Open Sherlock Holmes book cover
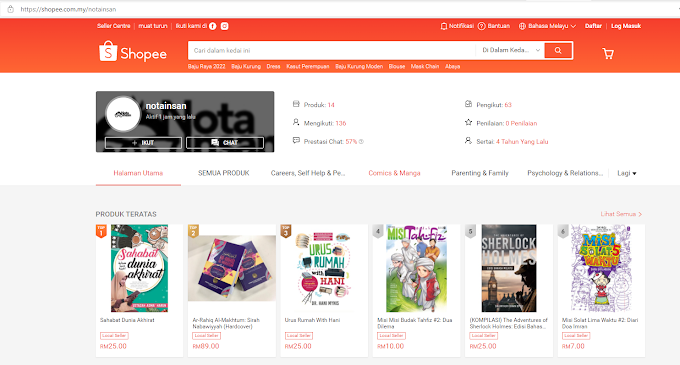Image resolution: width=680 pixels, height=365 pixels. [509, 268]
